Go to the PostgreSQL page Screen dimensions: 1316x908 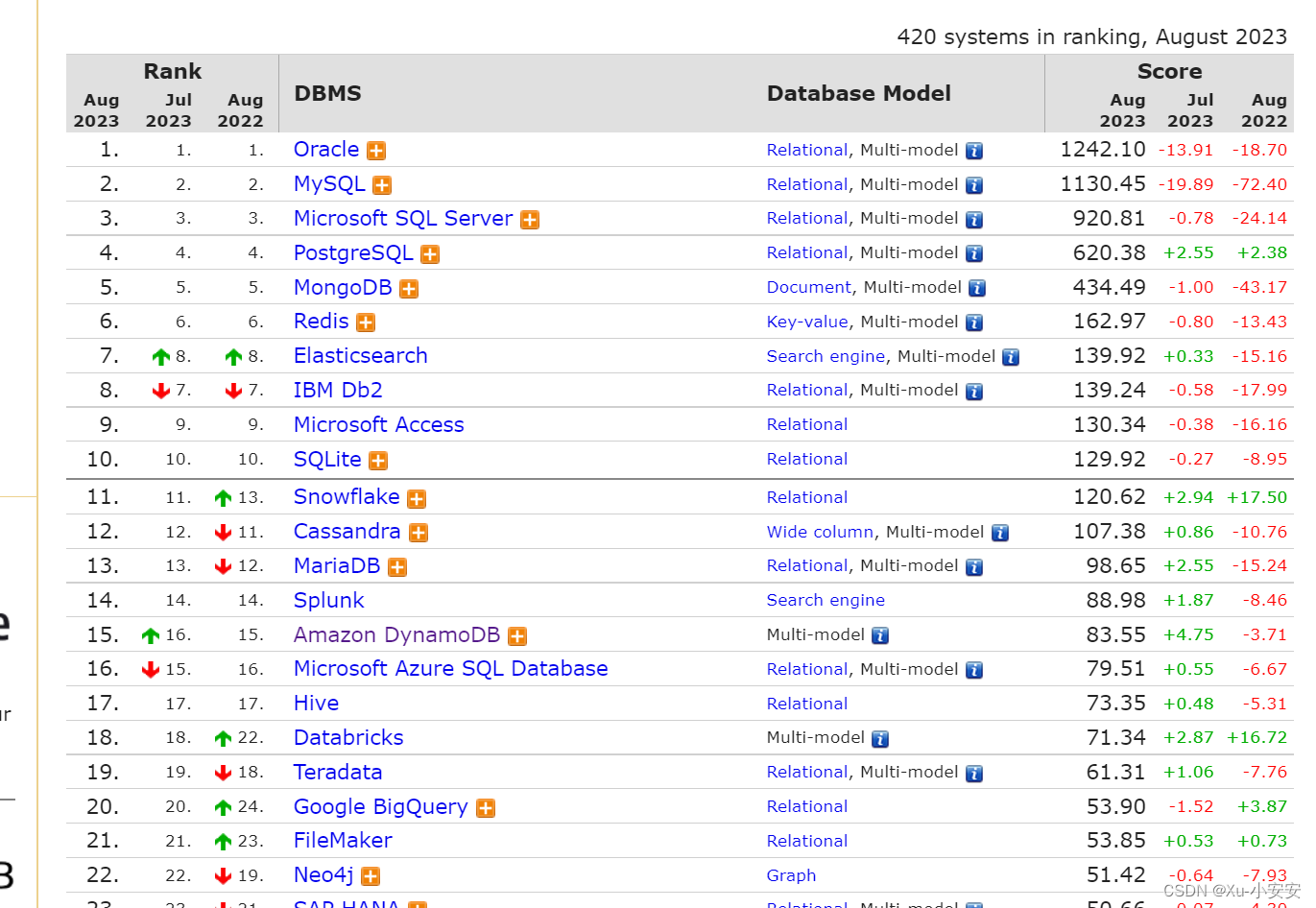tap(353, 253)
